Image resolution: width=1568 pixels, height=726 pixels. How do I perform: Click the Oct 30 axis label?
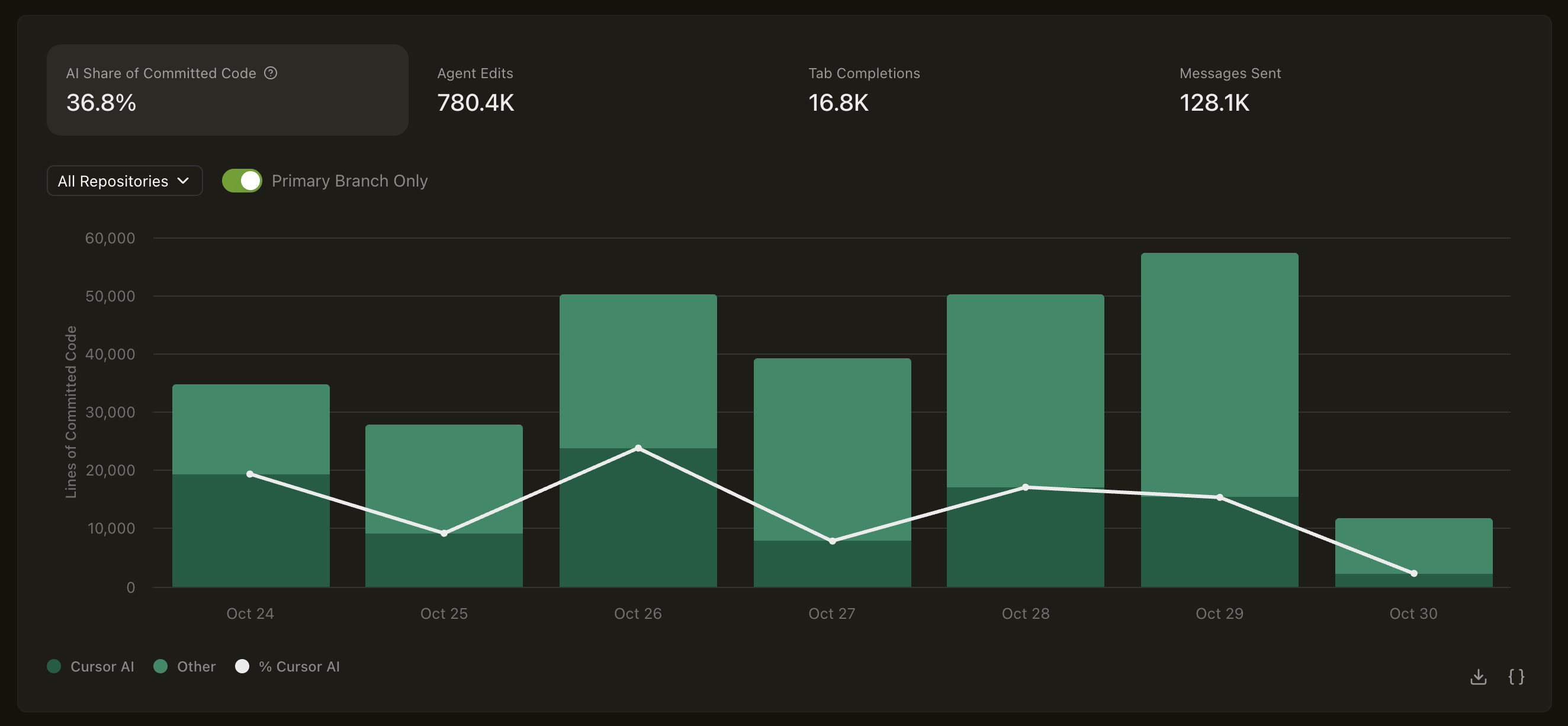click(x=1413, y=613)
